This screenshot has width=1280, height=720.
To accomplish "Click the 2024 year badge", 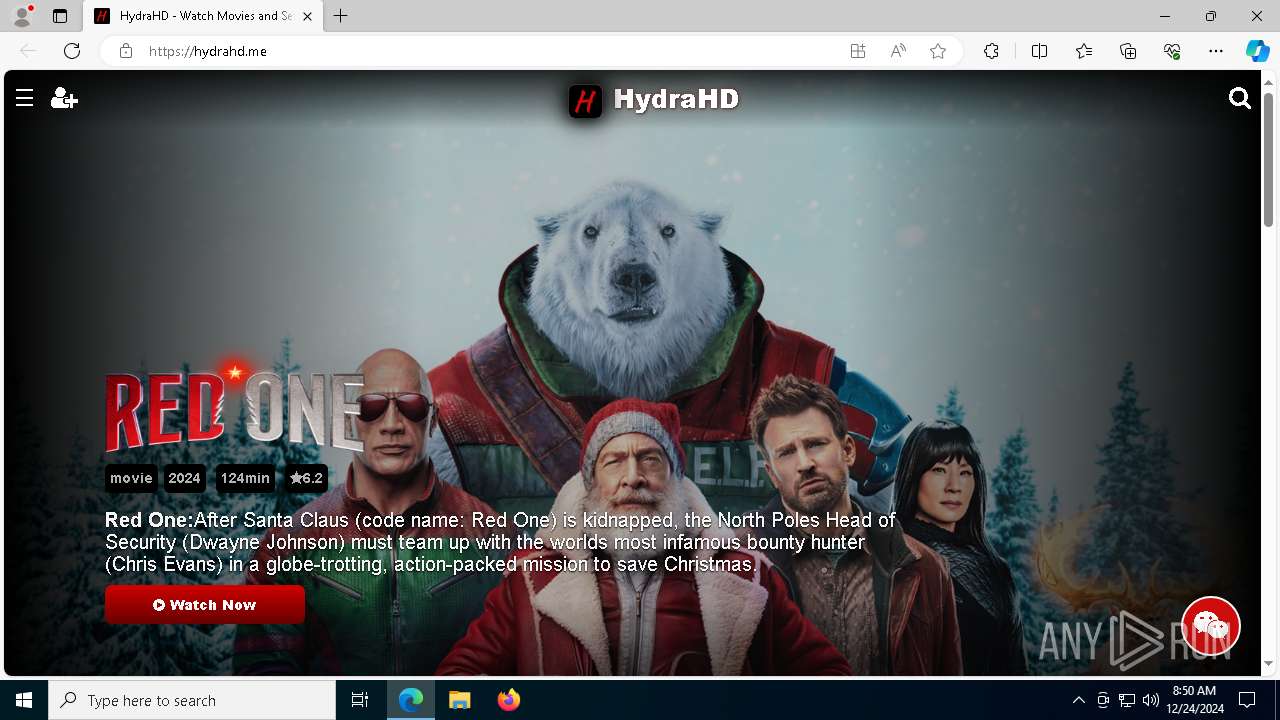I will 184,478.
